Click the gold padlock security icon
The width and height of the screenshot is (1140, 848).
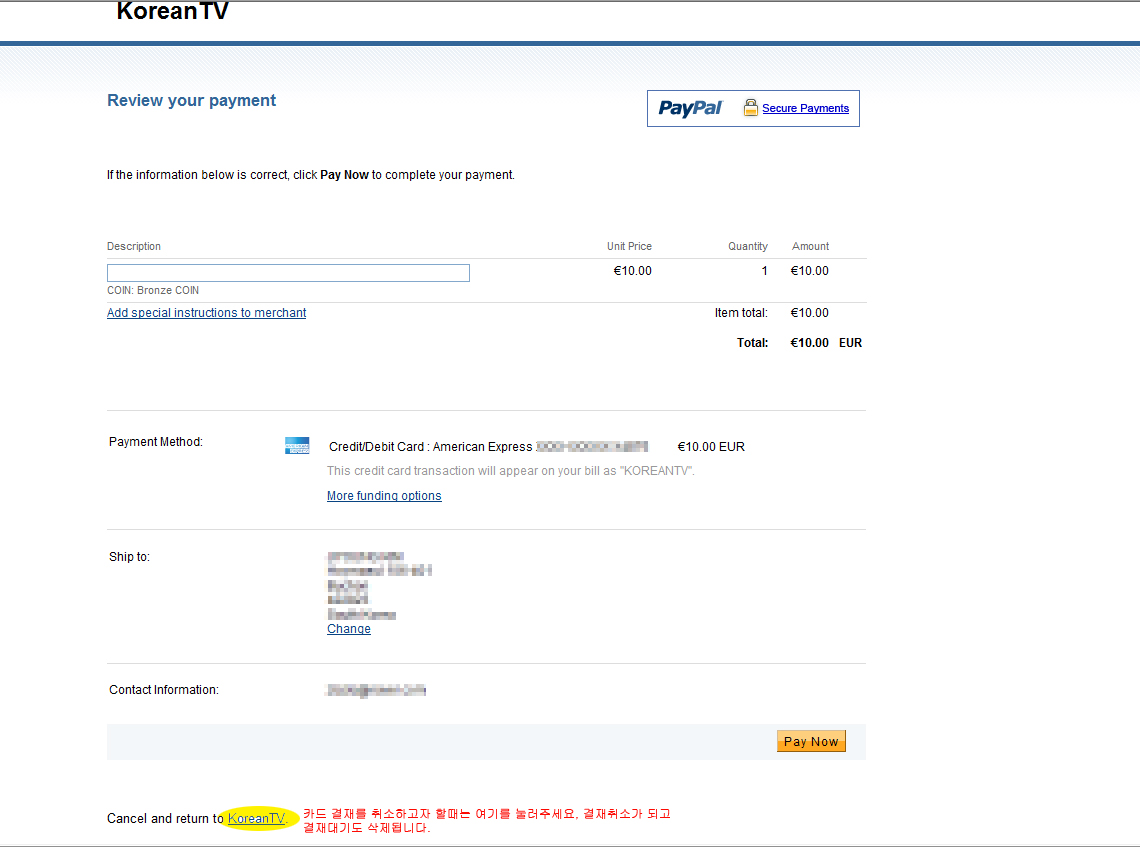tap(750, 108)
